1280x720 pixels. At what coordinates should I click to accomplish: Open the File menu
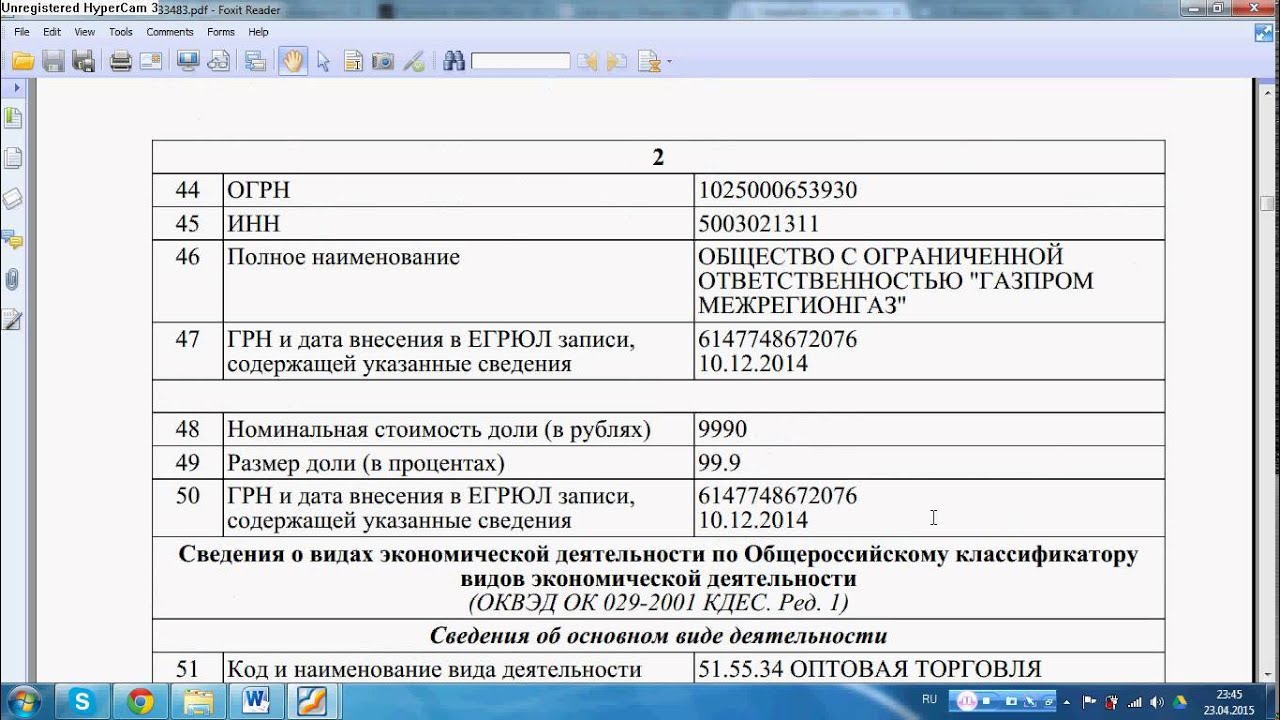click(22, 32)
